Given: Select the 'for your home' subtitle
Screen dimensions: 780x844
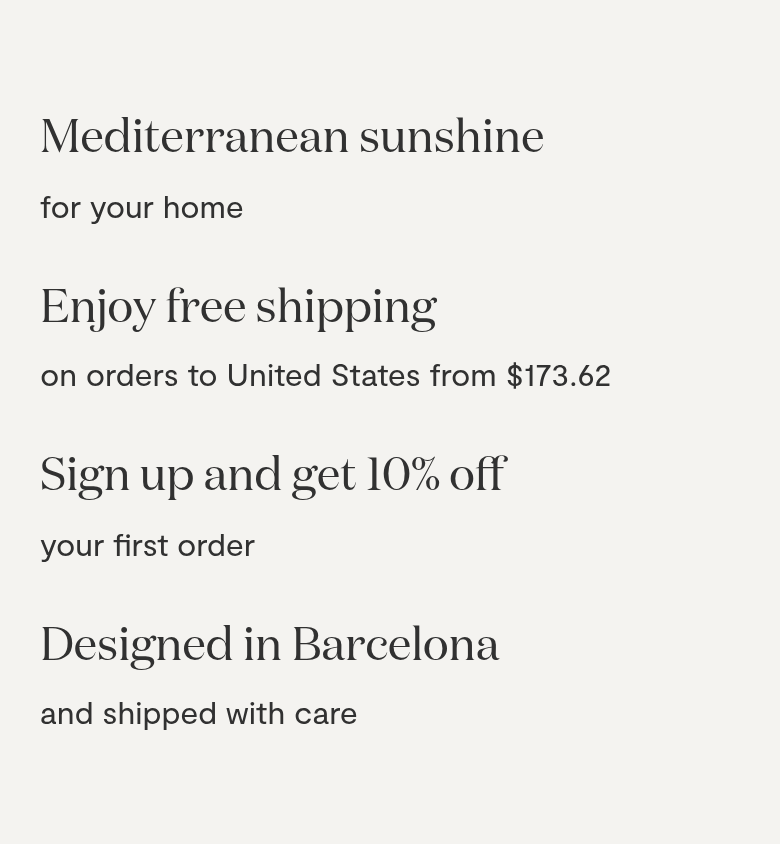Looking at the screenshot, I should [142, 208].
